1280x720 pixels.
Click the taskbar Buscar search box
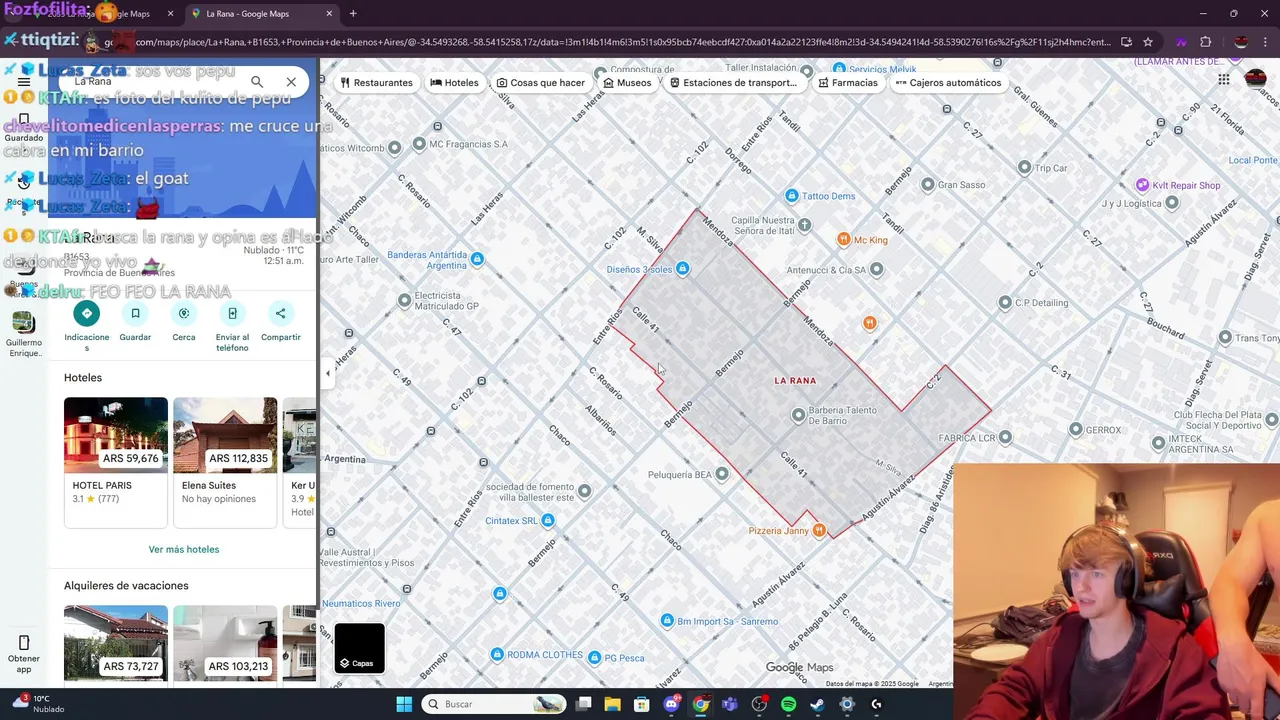point(494,704)
